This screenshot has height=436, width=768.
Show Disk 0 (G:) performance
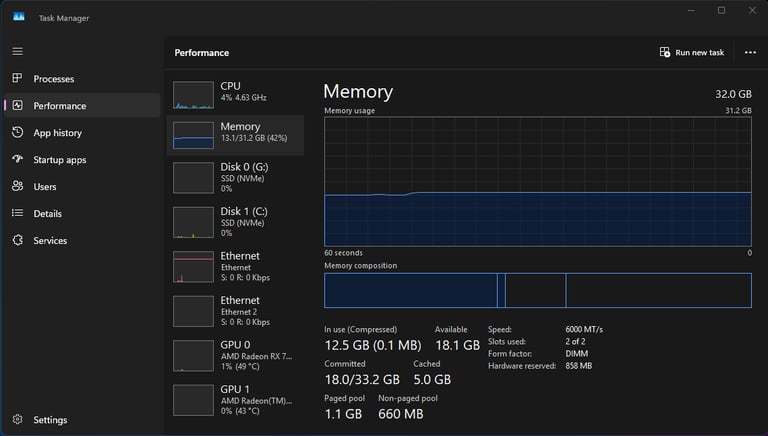236,177
